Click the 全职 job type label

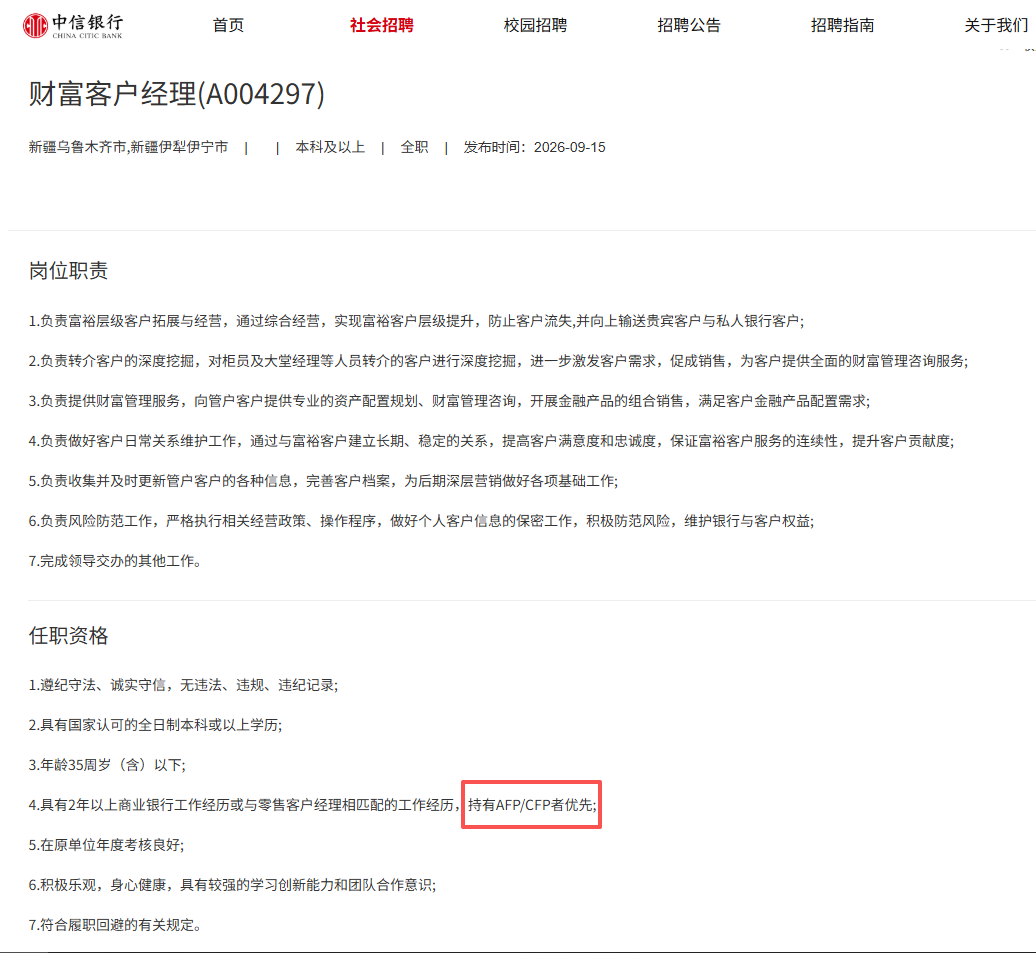click(414, 147)
